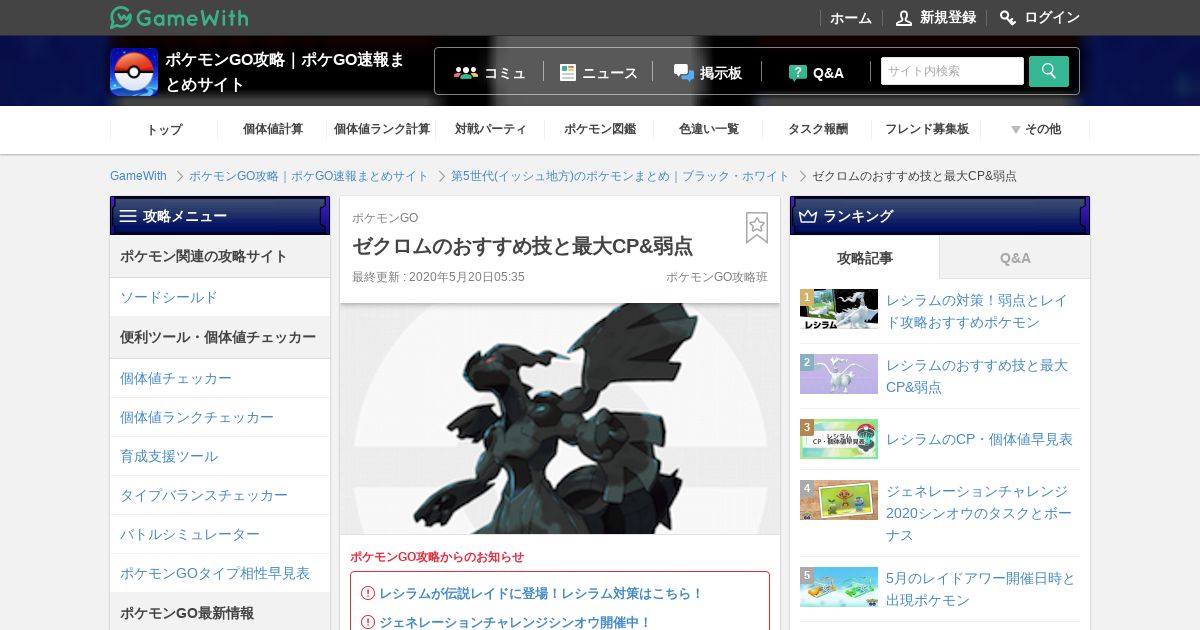Click the 新規登録 user icon
Image resolution: width=1200 pixels, height=630 pixels.
click(x=904, y=18)
